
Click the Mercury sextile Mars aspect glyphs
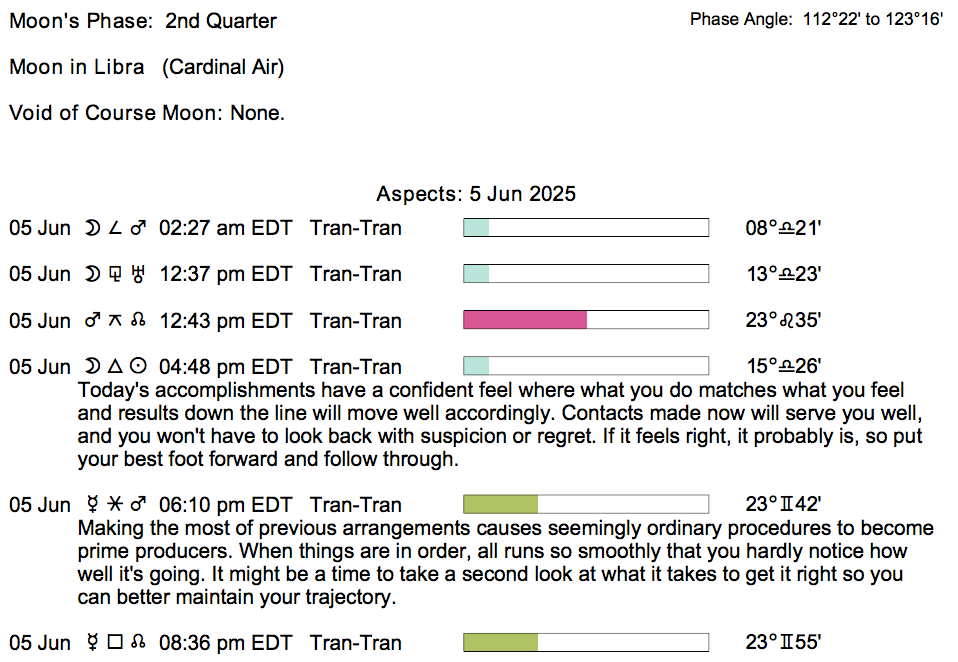[116, 505]
